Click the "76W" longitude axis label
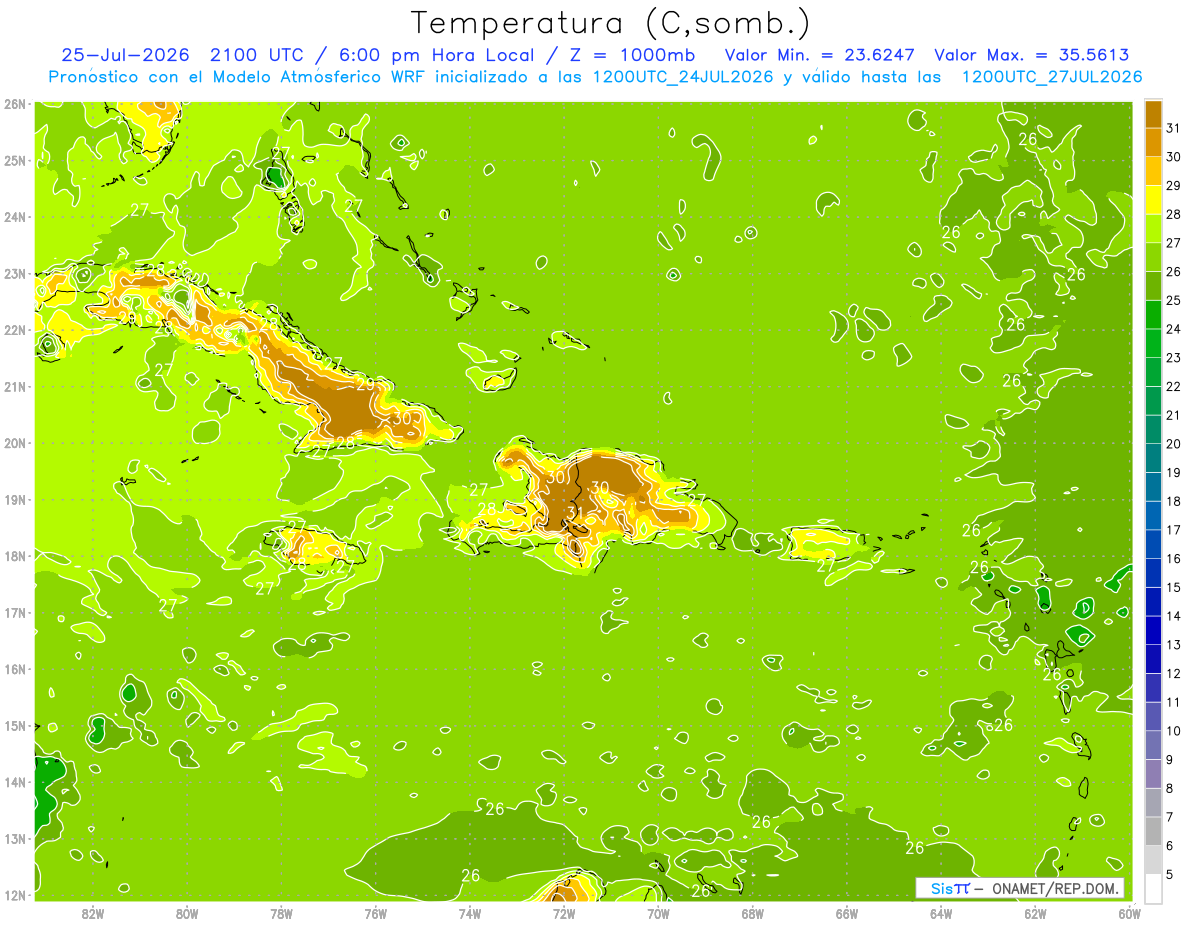The height and width of the screenshot is (927, 1200). 375,913
